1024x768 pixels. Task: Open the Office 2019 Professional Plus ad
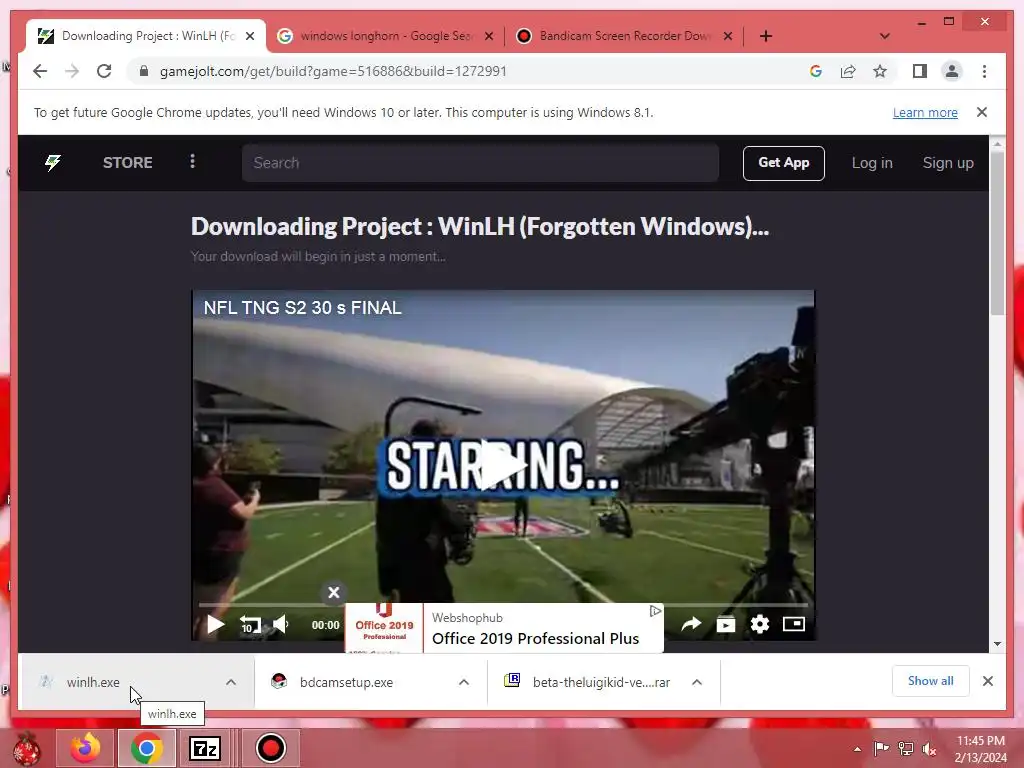coord(504,628)
